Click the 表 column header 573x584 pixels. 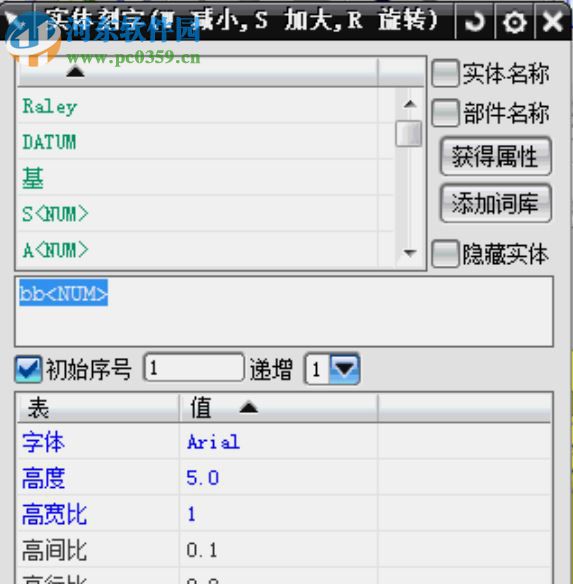click(99, 408)
